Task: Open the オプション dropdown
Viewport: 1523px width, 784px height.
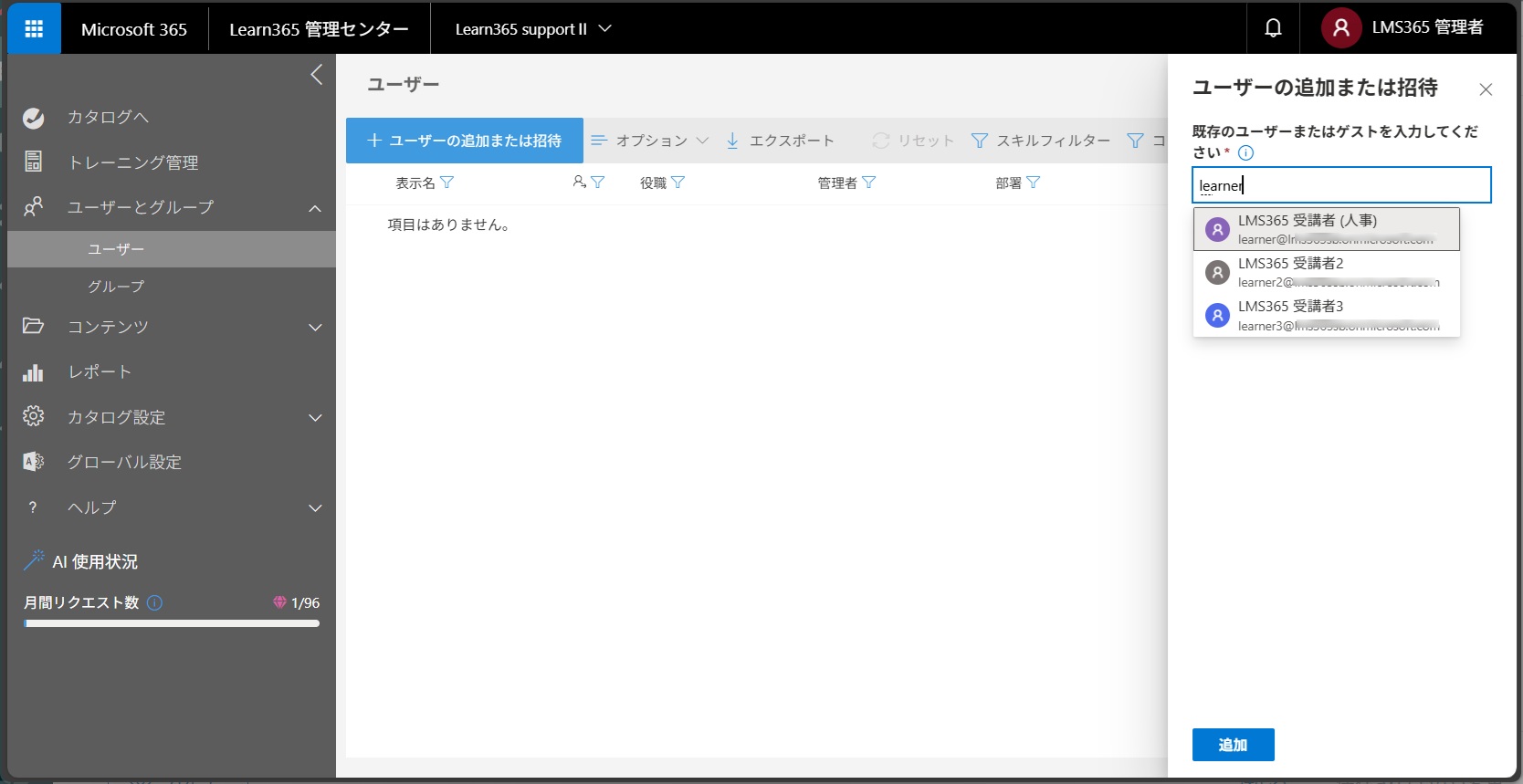Action: click(649, 141)
